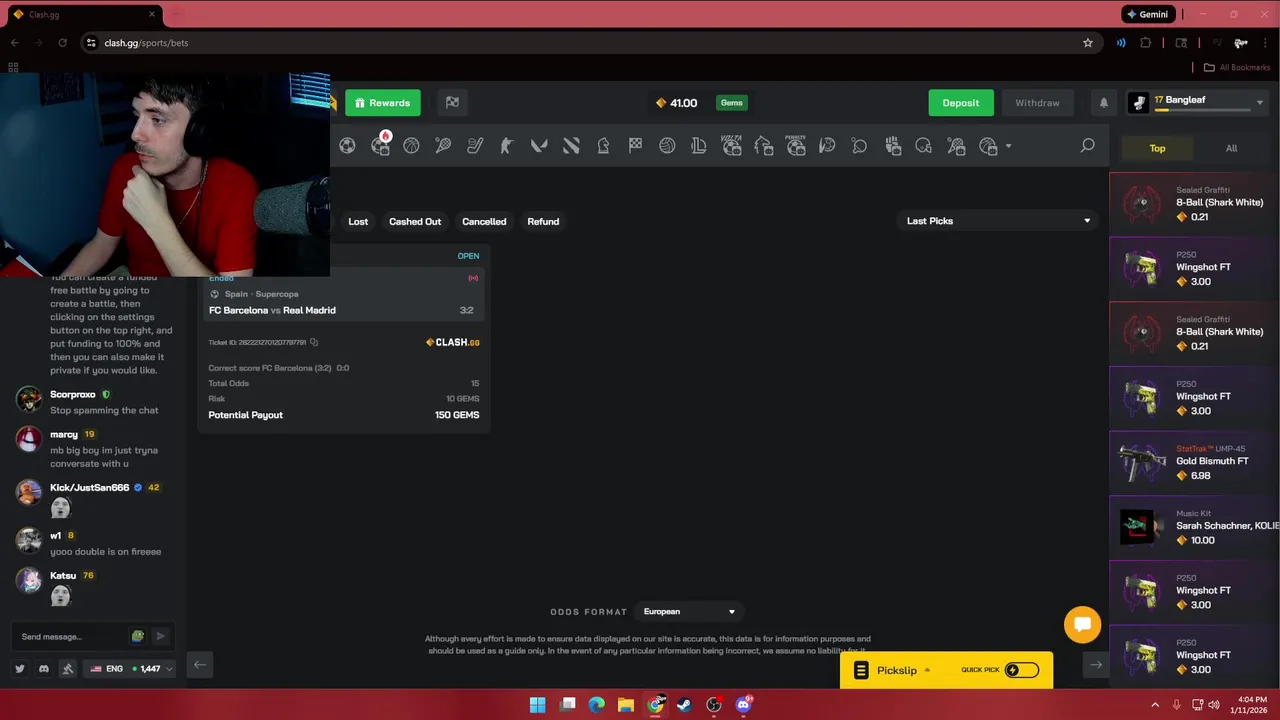This screenshot has height=720, width=1280.
Task: Open the soccer sport icon
Action: pyautogui.click(x=347, y=146)
